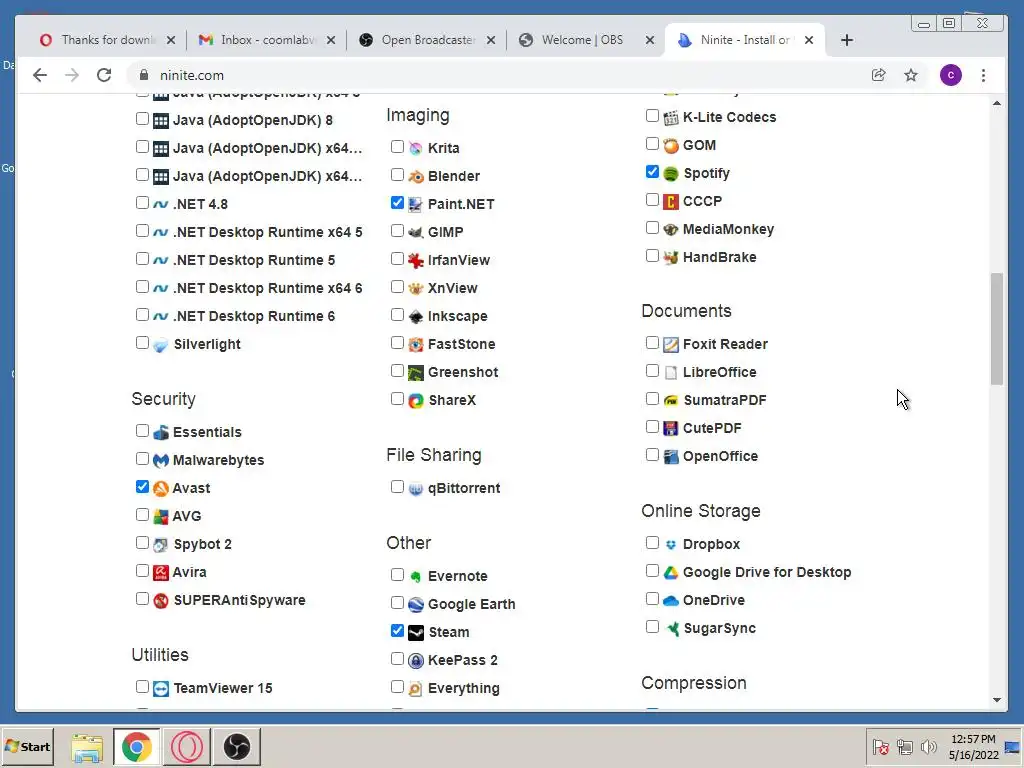Click the Malwarebytes icon
Screen dimensions: 1024x768
pos(161,460)
